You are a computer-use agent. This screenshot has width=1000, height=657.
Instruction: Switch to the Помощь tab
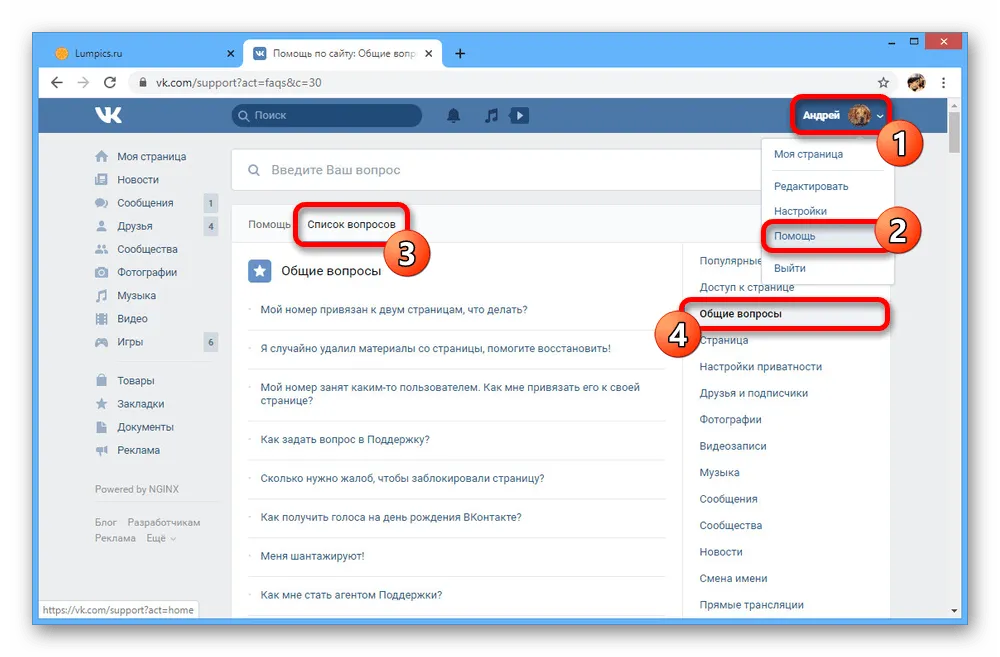(x=269, y=225)
